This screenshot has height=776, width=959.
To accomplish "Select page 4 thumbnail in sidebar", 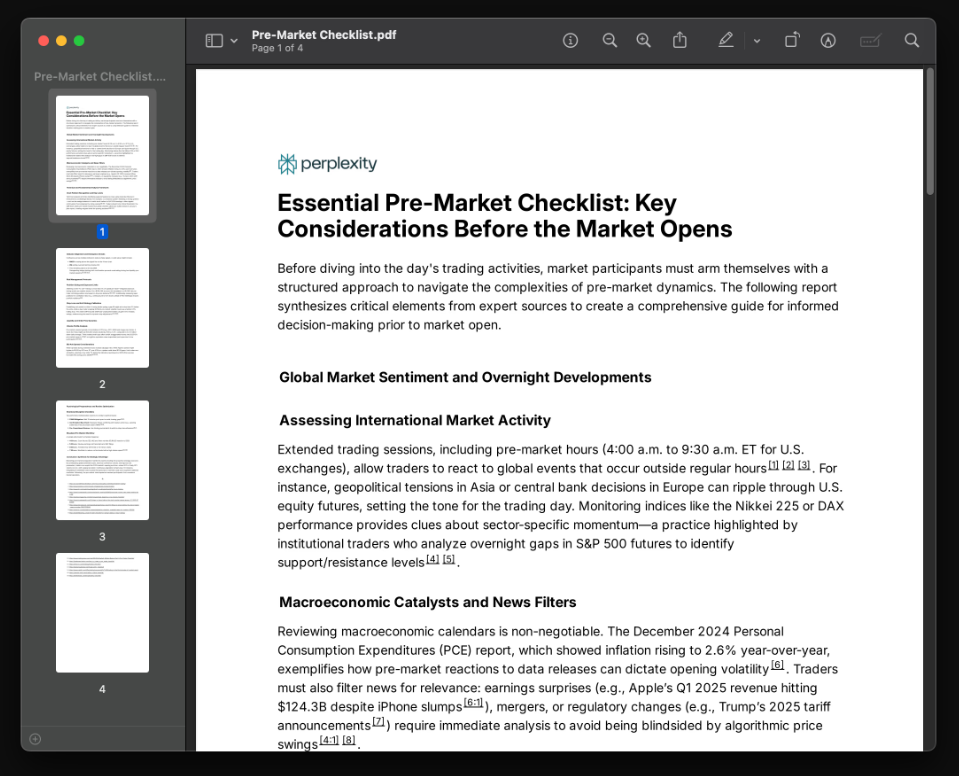I will coord(102,613).
